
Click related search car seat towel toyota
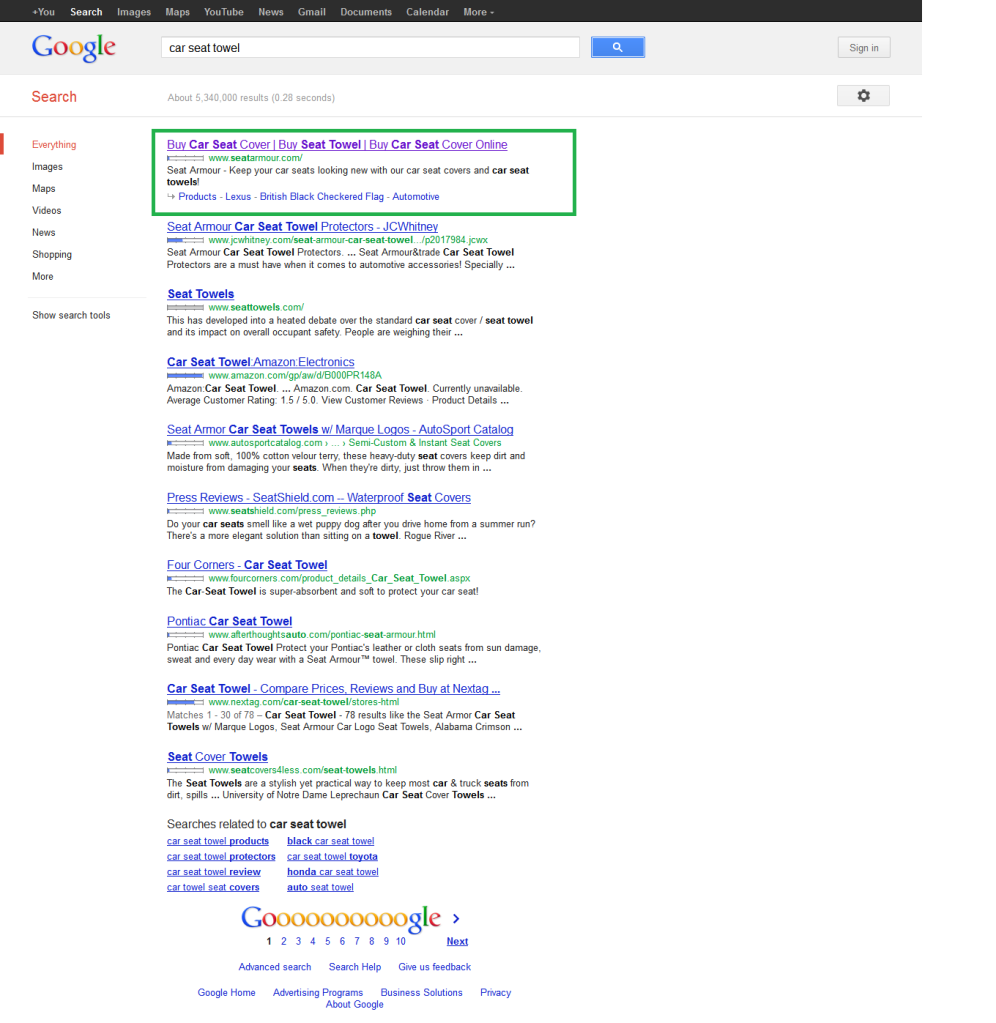(x=333, y=857)
